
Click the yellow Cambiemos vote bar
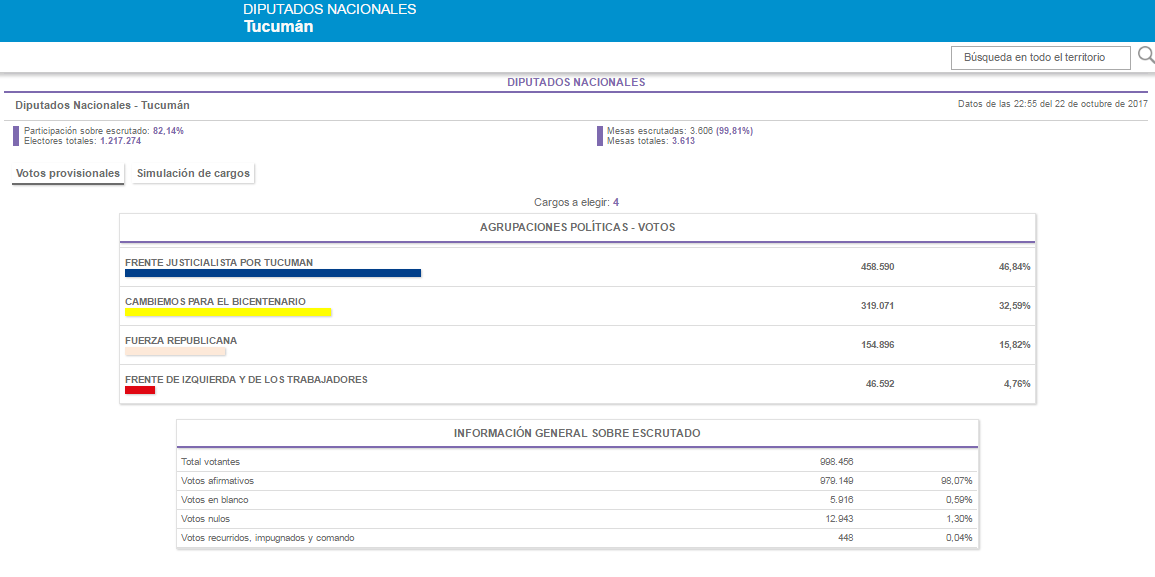[x=228, y=312]
